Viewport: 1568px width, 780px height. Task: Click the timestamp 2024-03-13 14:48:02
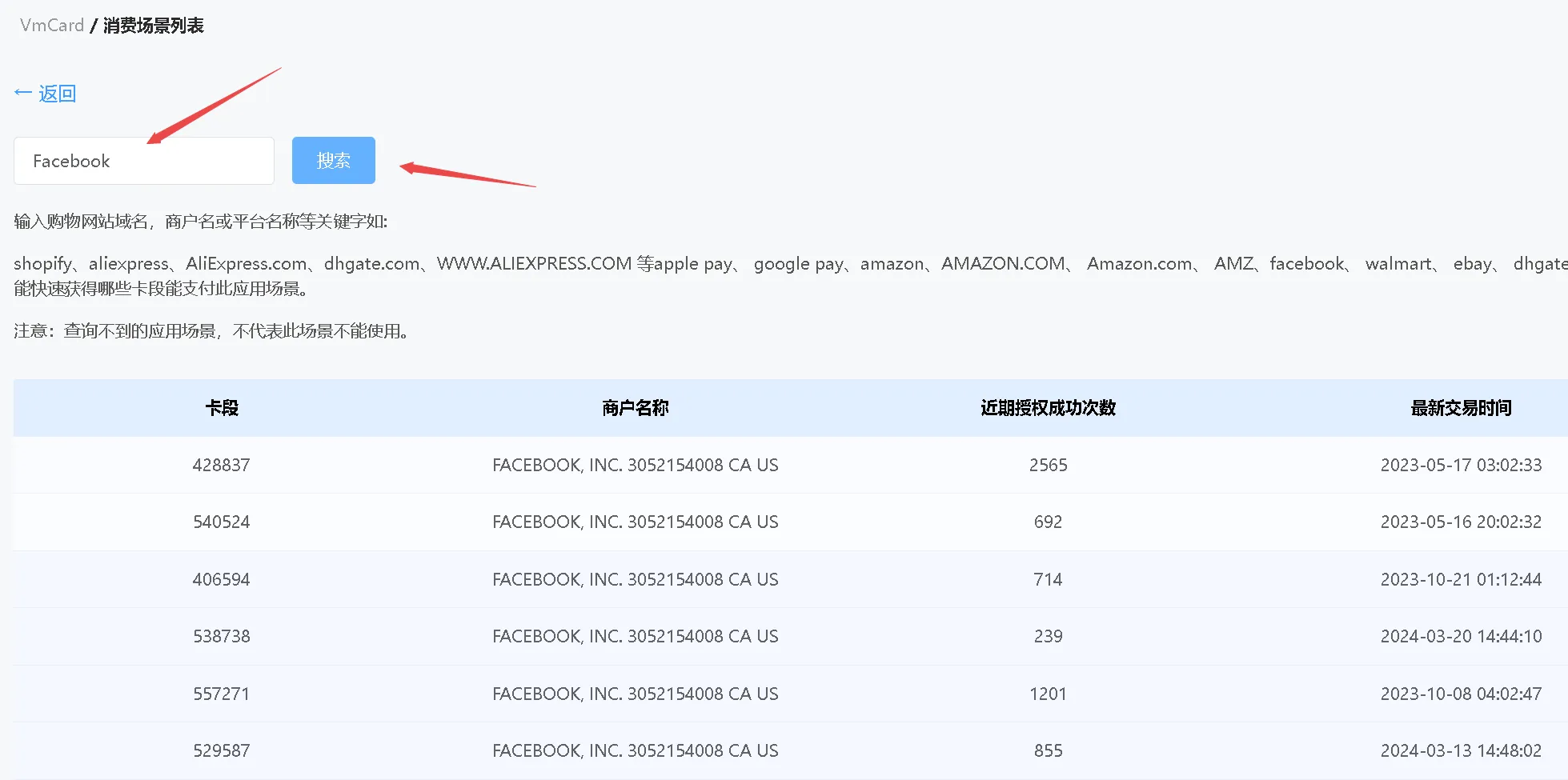pyautogui.click(x=1462, y=751)
